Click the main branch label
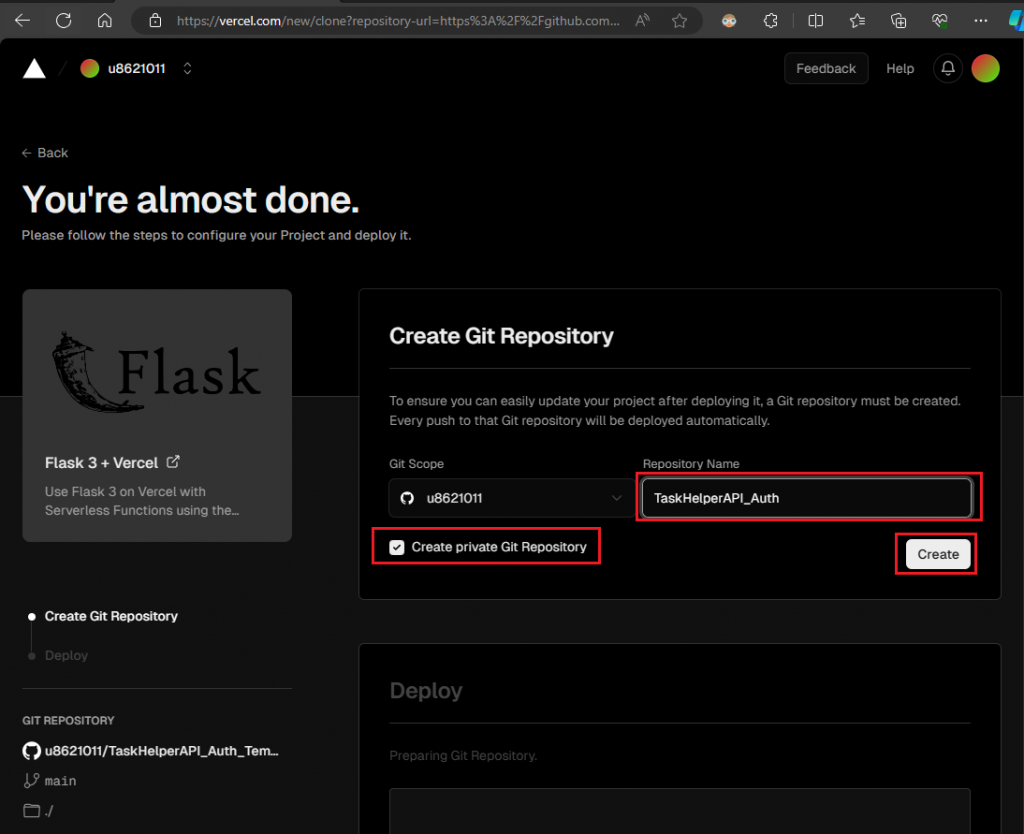This screenshot has height=834, width=1024. tap(60, 780)
